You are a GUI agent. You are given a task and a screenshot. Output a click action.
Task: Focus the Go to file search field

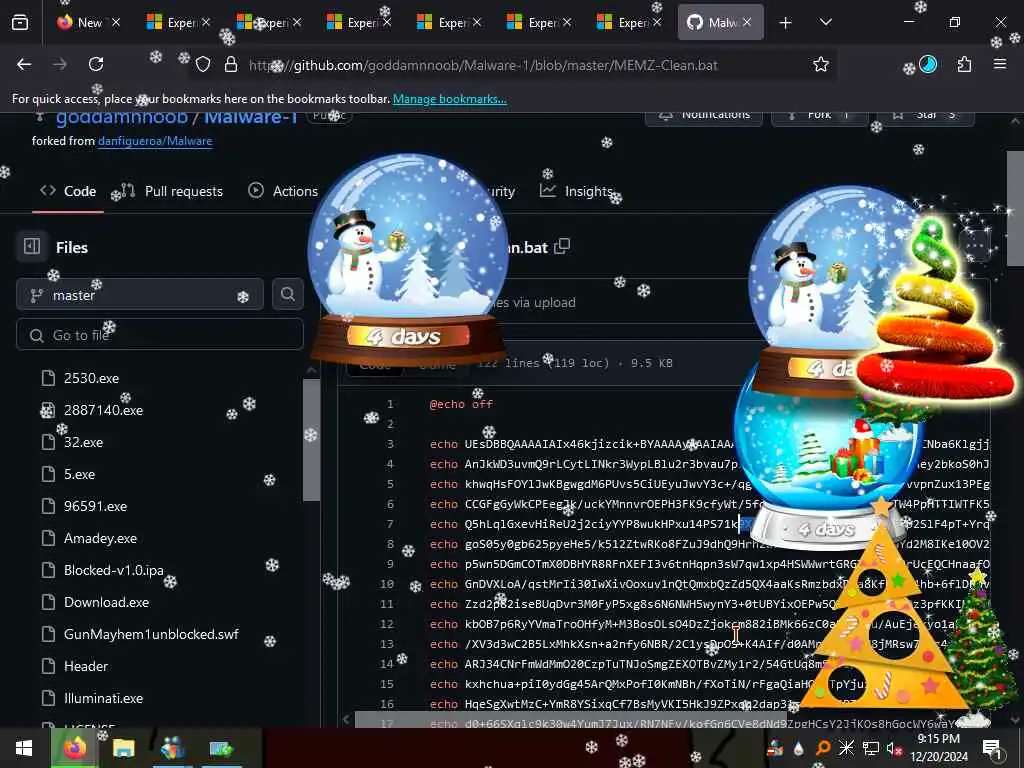coord(159,335)
